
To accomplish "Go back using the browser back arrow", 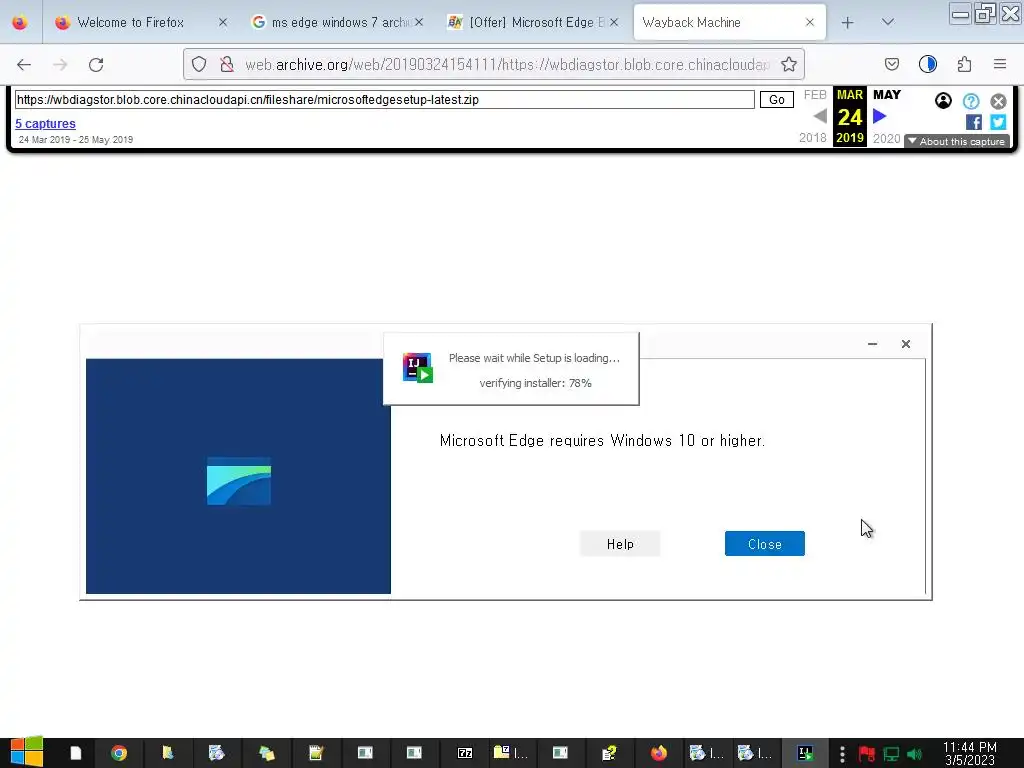I will point(24,64).
